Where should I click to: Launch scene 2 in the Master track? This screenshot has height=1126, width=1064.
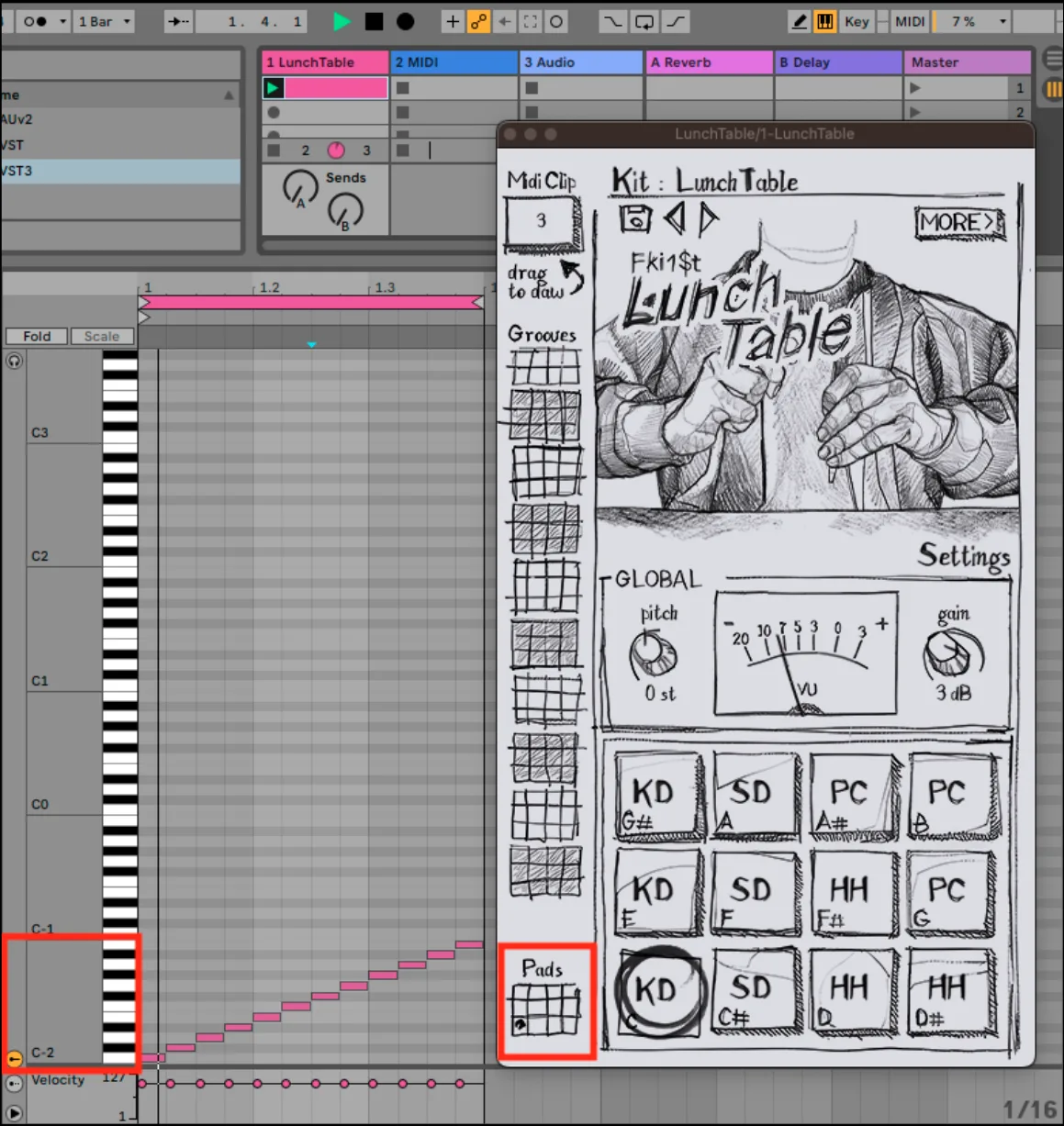(x=914, y=112)
